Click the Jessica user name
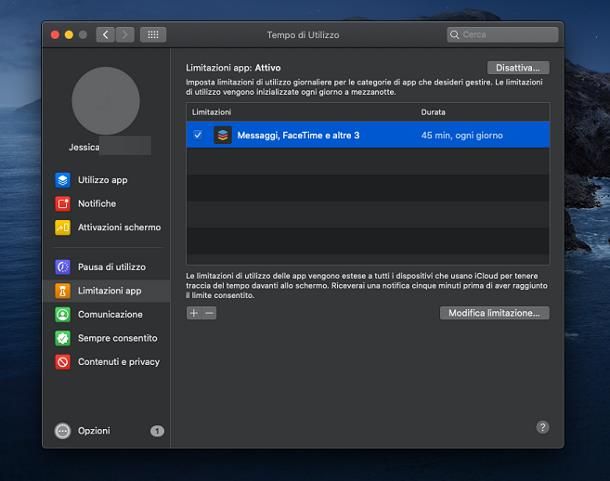Screen dimensions: 610x481 pyautogui.click(x=84, y=147)
